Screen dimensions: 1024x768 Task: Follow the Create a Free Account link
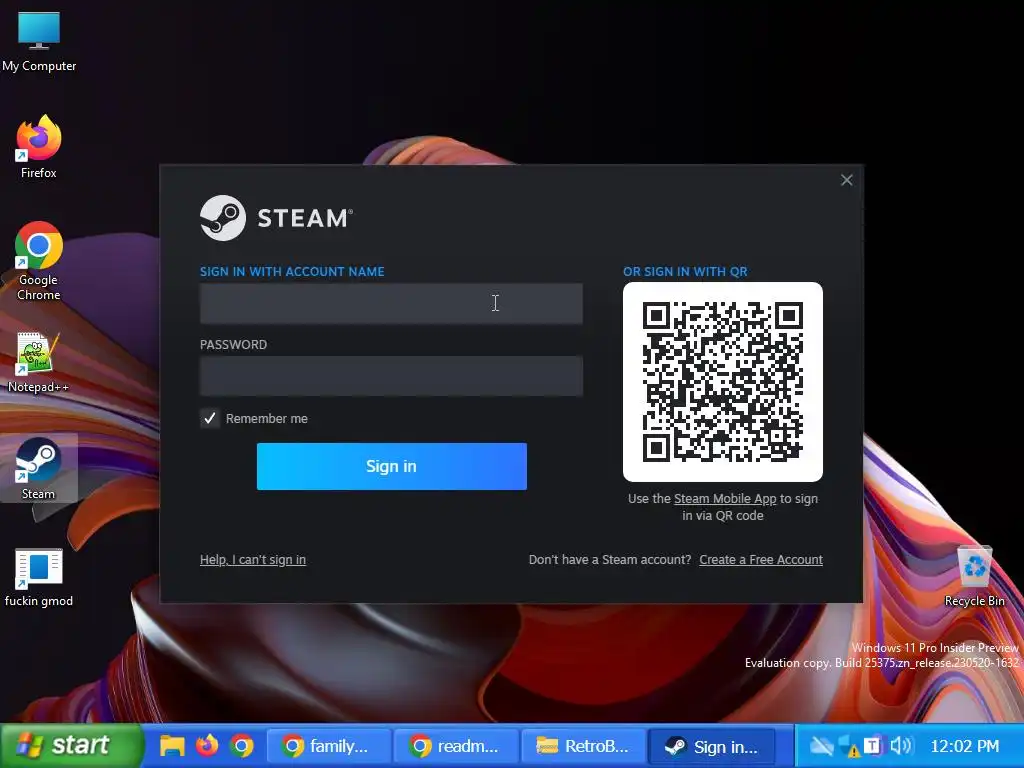(761, 560)
